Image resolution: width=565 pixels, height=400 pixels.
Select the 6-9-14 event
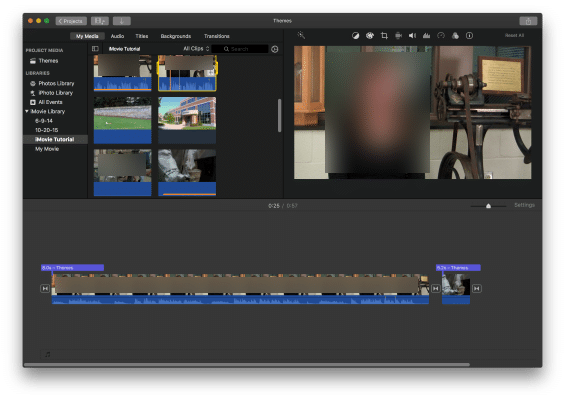44,121
